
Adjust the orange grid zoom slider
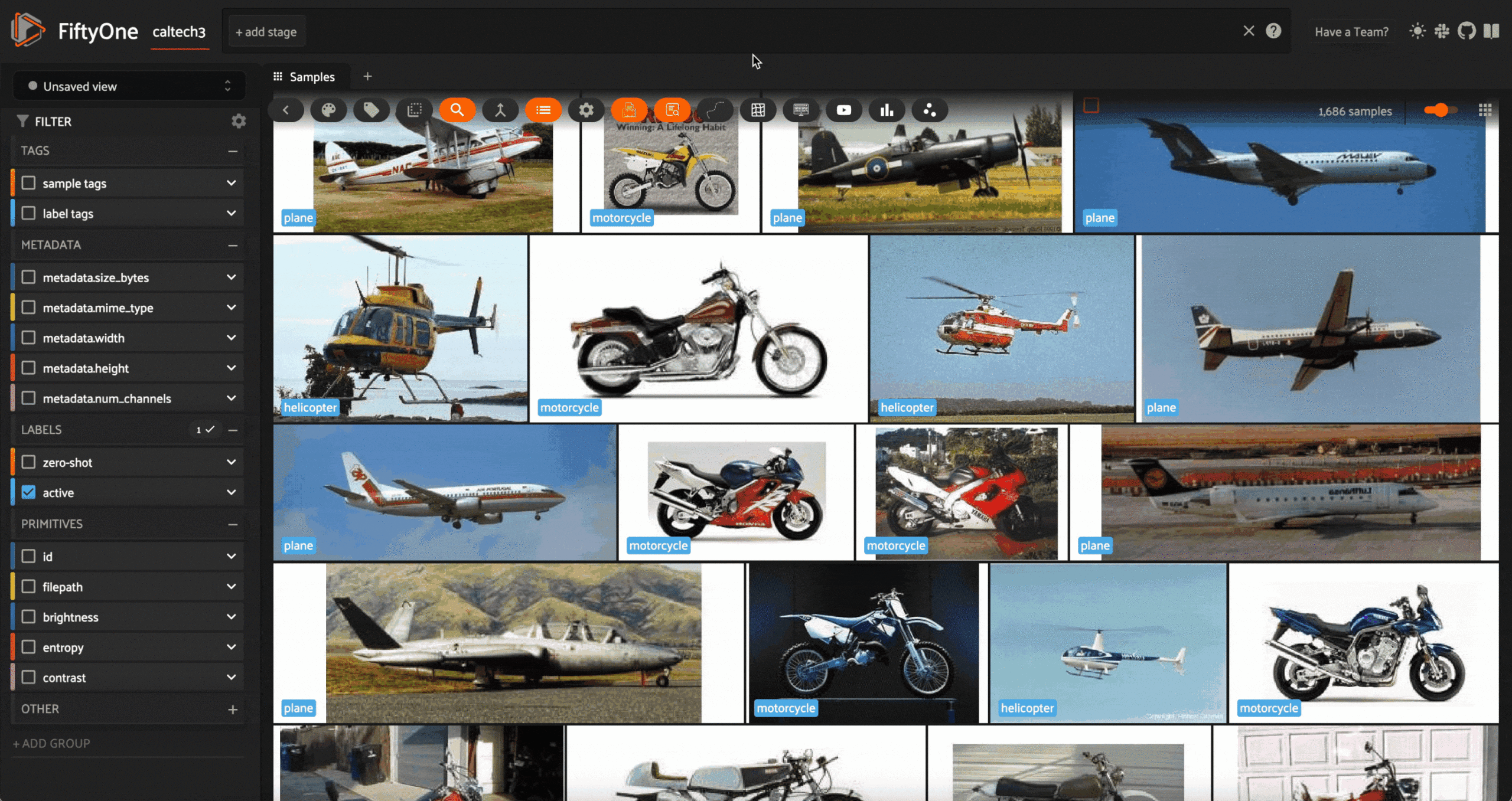(1440, 110)
